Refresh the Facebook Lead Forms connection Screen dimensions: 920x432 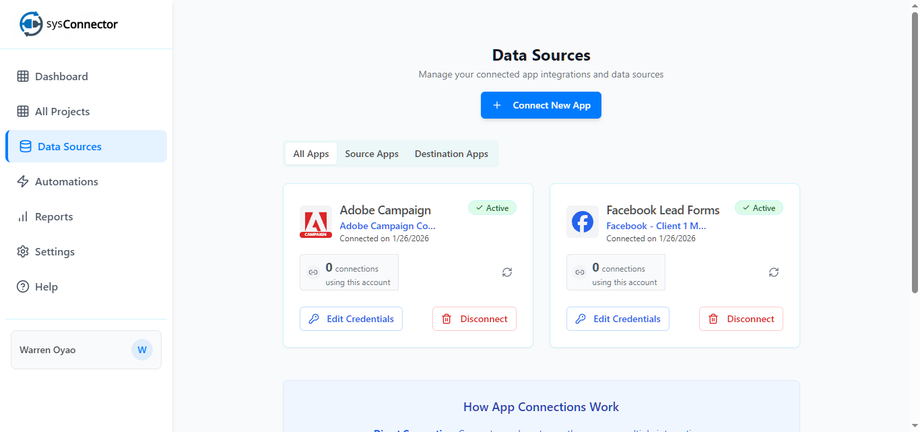(774, 272)
